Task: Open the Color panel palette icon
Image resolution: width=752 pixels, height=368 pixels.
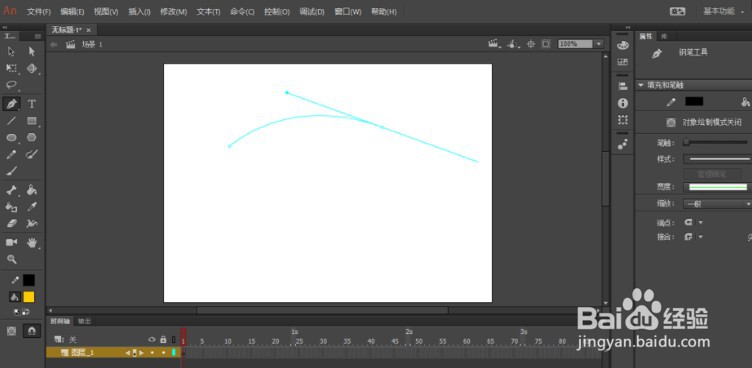Action: tap(623, 45)
